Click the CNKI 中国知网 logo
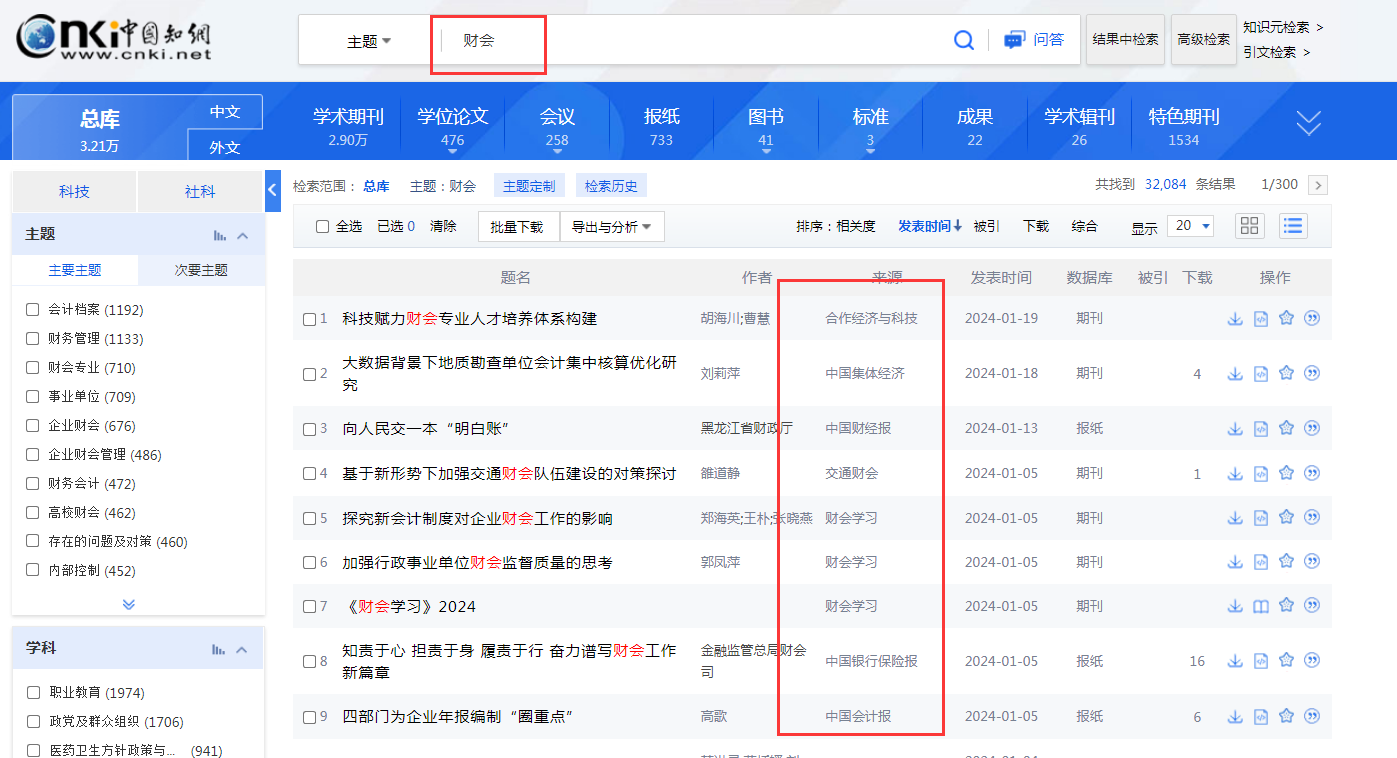The image size is (1397, 758). tap(114, 38)
